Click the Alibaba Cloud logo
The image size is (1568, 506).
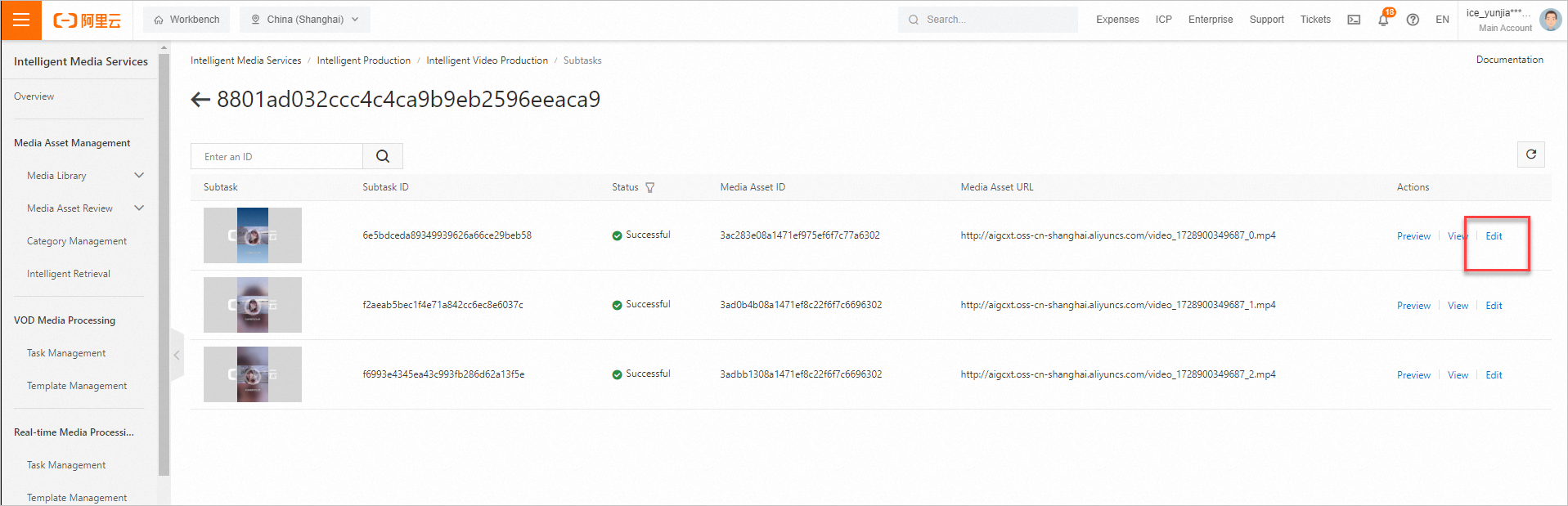point(87,20)
